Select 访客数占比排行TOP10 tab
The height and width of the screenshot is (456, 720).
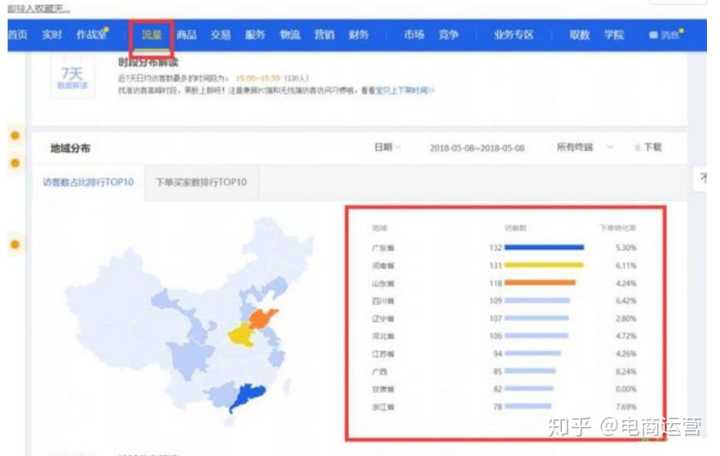tap(88, 183)
